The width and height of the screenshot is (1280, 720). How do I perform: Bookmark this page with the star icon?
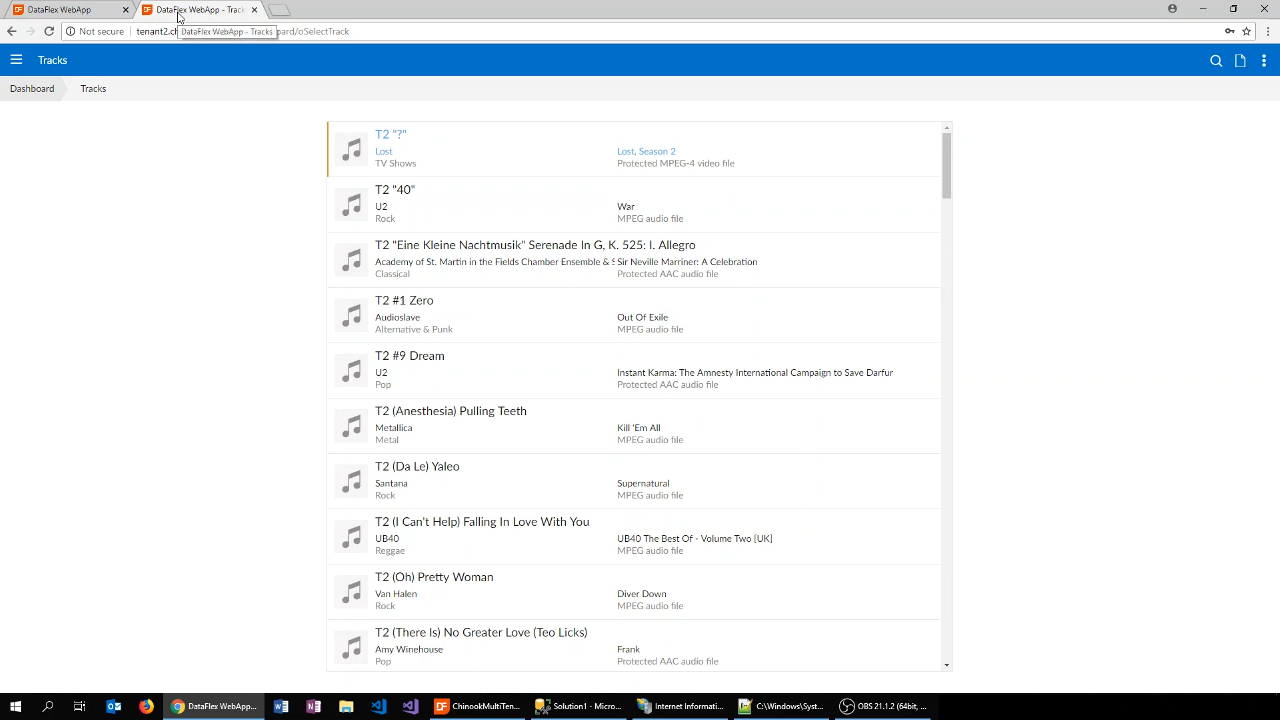coord(1246,31)
